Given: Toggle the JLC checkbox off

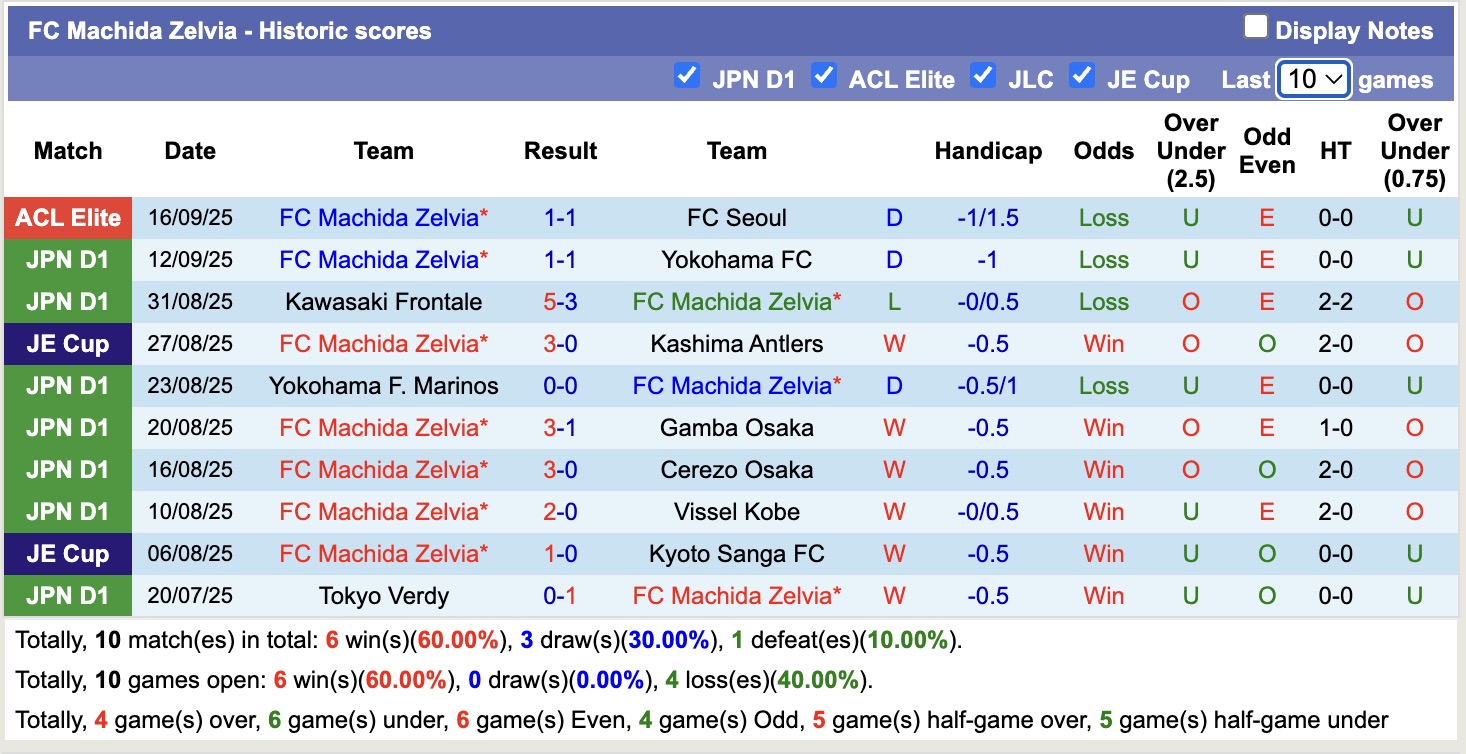Looking at the screenshot, I should [983, 75].
